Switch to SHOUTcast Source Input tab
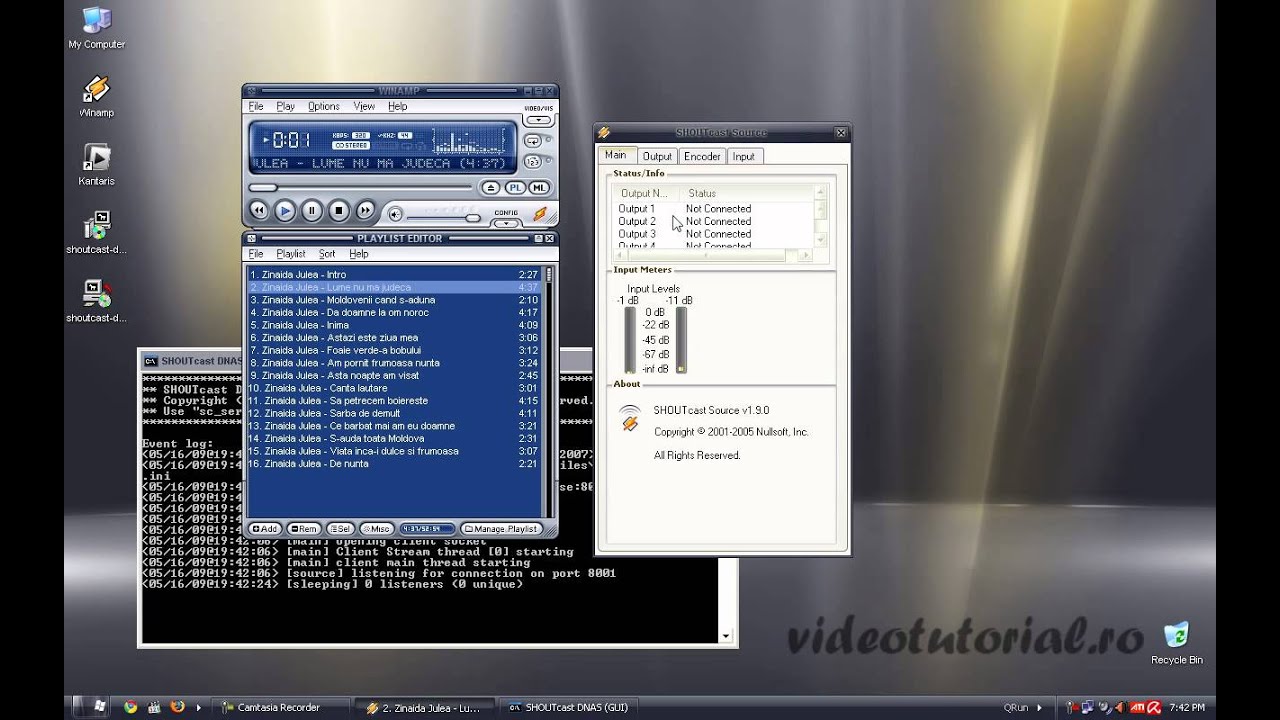This screenshot has height=720, width=1280. 743,156
